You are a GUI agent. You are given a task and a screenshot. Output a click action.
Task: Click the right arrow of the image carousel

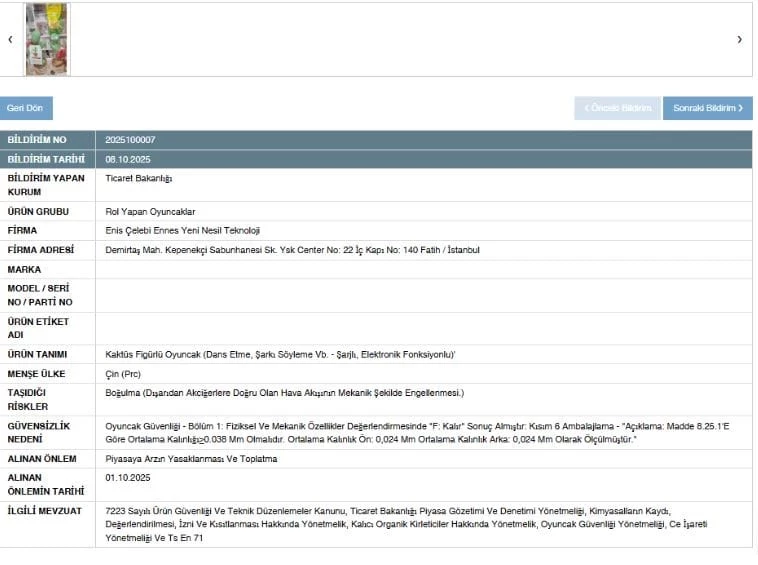coord(739,40)
